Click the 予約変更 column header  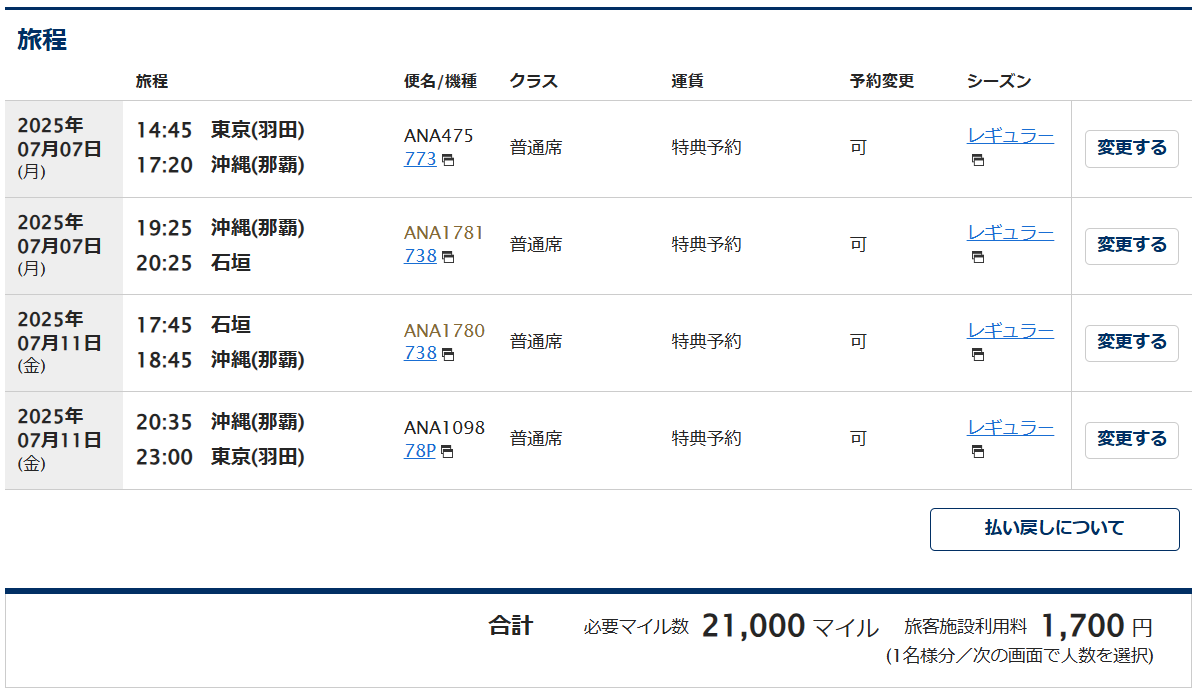pyautogui.click(x=882, y=81)
